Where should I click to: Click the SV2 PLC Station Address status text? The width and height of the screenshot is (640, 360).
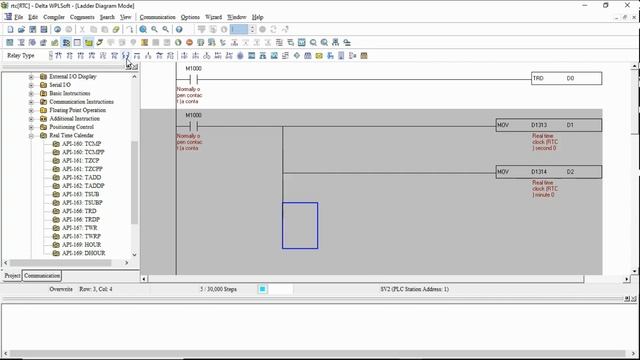(414, 289)
